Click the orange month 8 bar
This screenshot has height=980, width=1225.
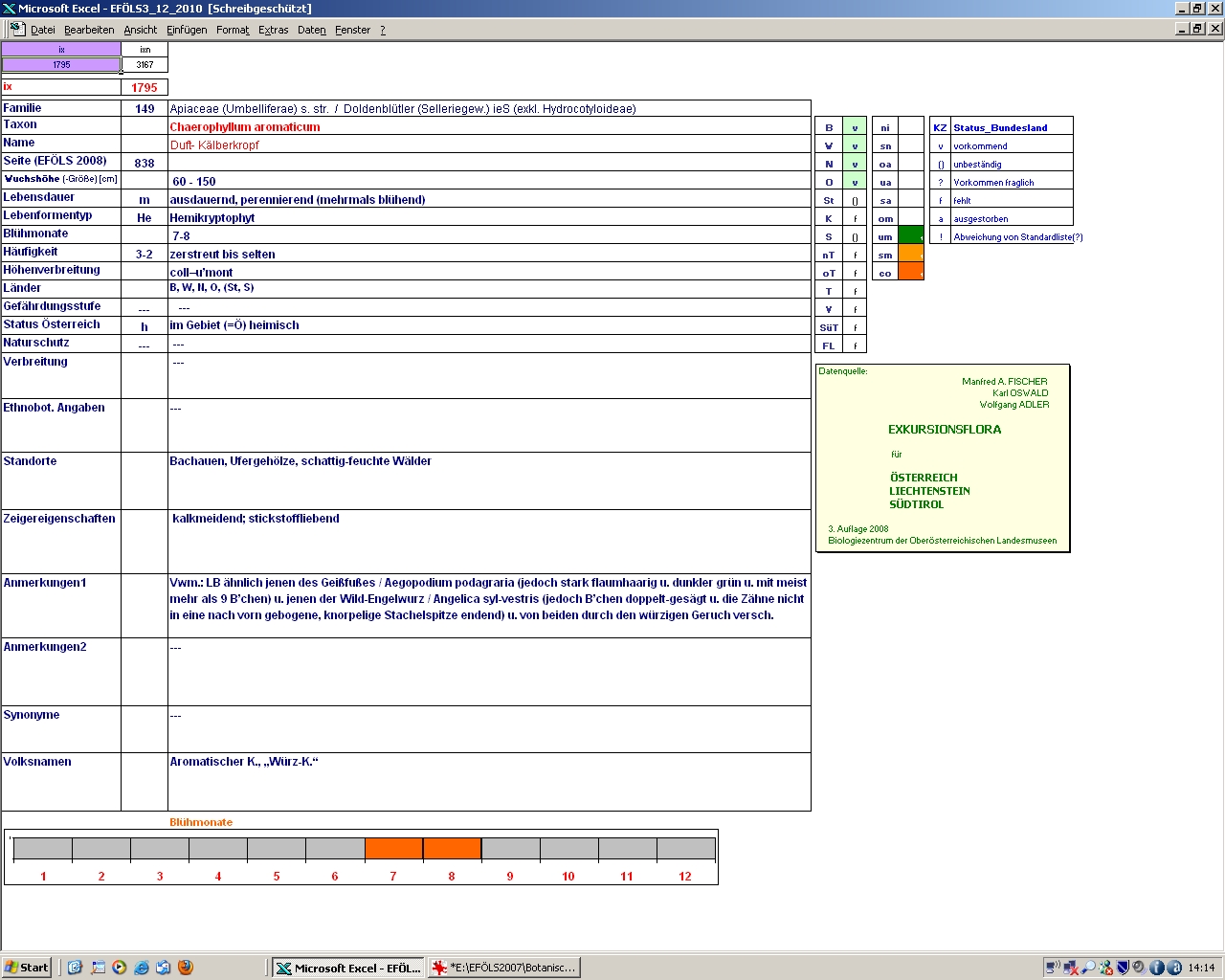pyautogui.click(x=452, y=849)
